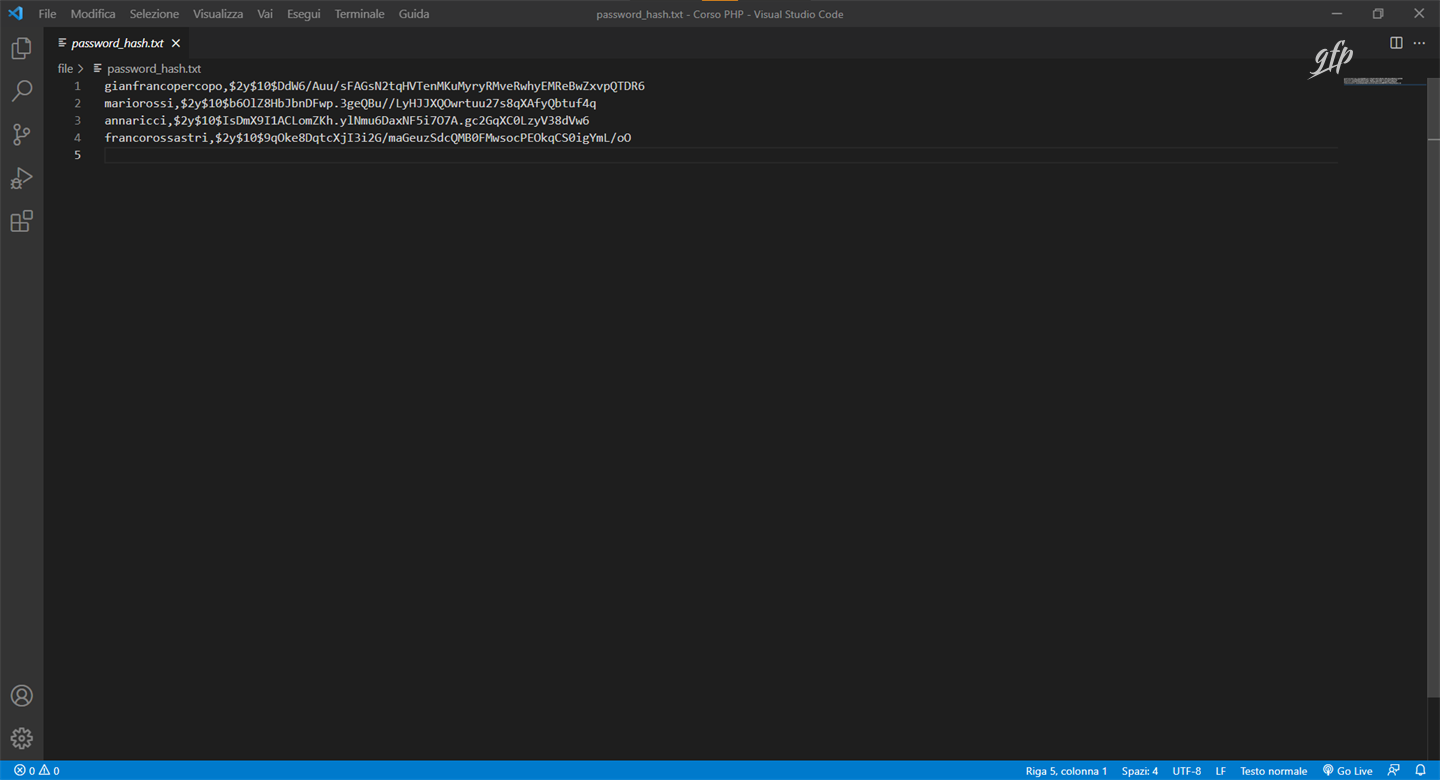The height and width of the screenshot is (780, 1440).
Task: Click the errors and warnings indicator
Action: [37, 771]
